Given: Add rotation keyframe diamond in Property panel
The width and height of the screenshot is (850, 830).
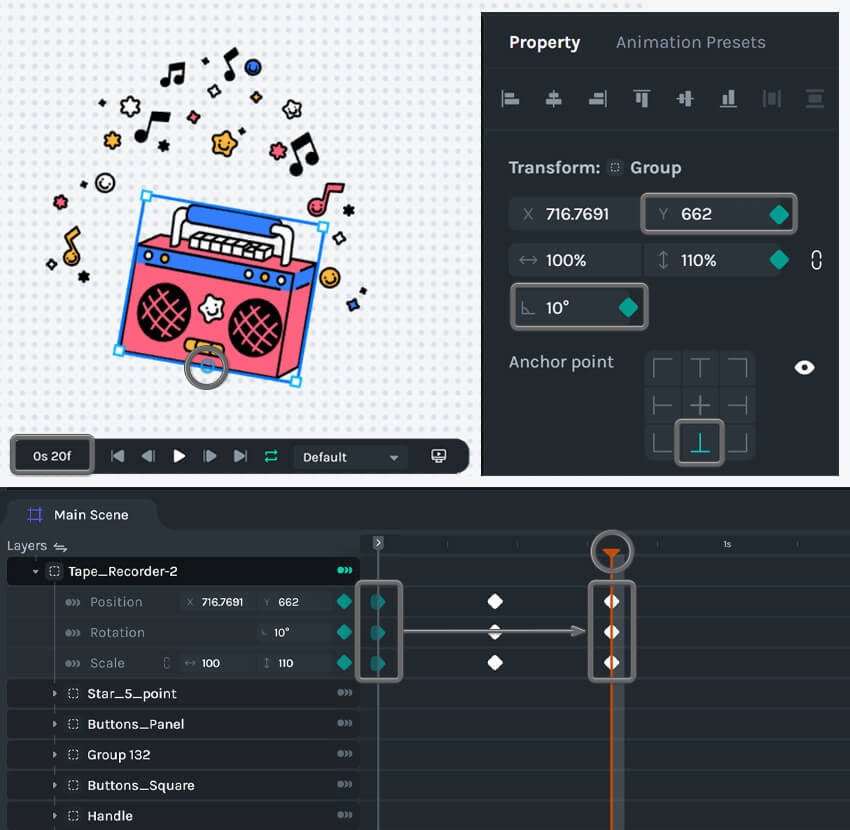Looking at the screenshot, I should [628, 307].
